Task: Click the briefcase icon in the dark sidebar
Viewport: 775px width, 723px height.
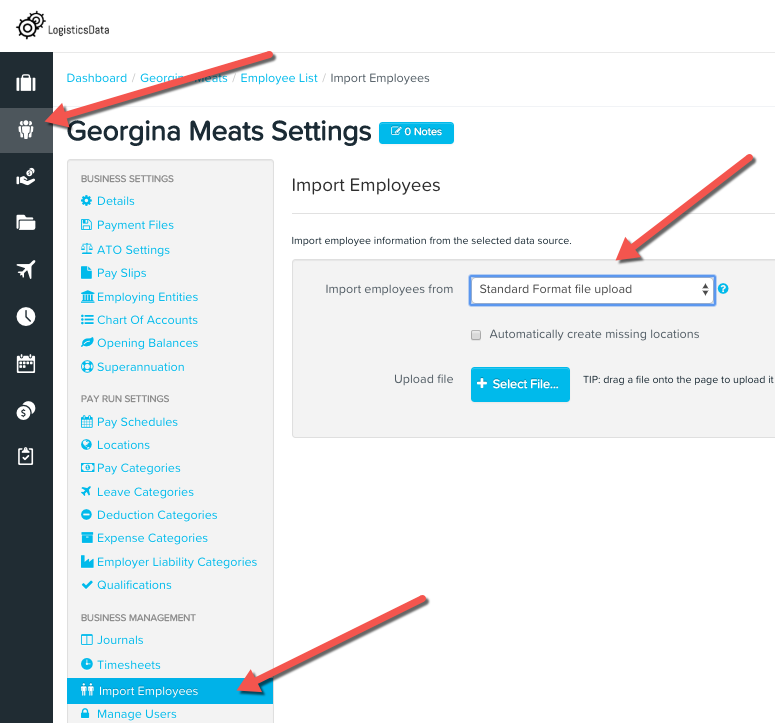Action: (x=26, y=83)
